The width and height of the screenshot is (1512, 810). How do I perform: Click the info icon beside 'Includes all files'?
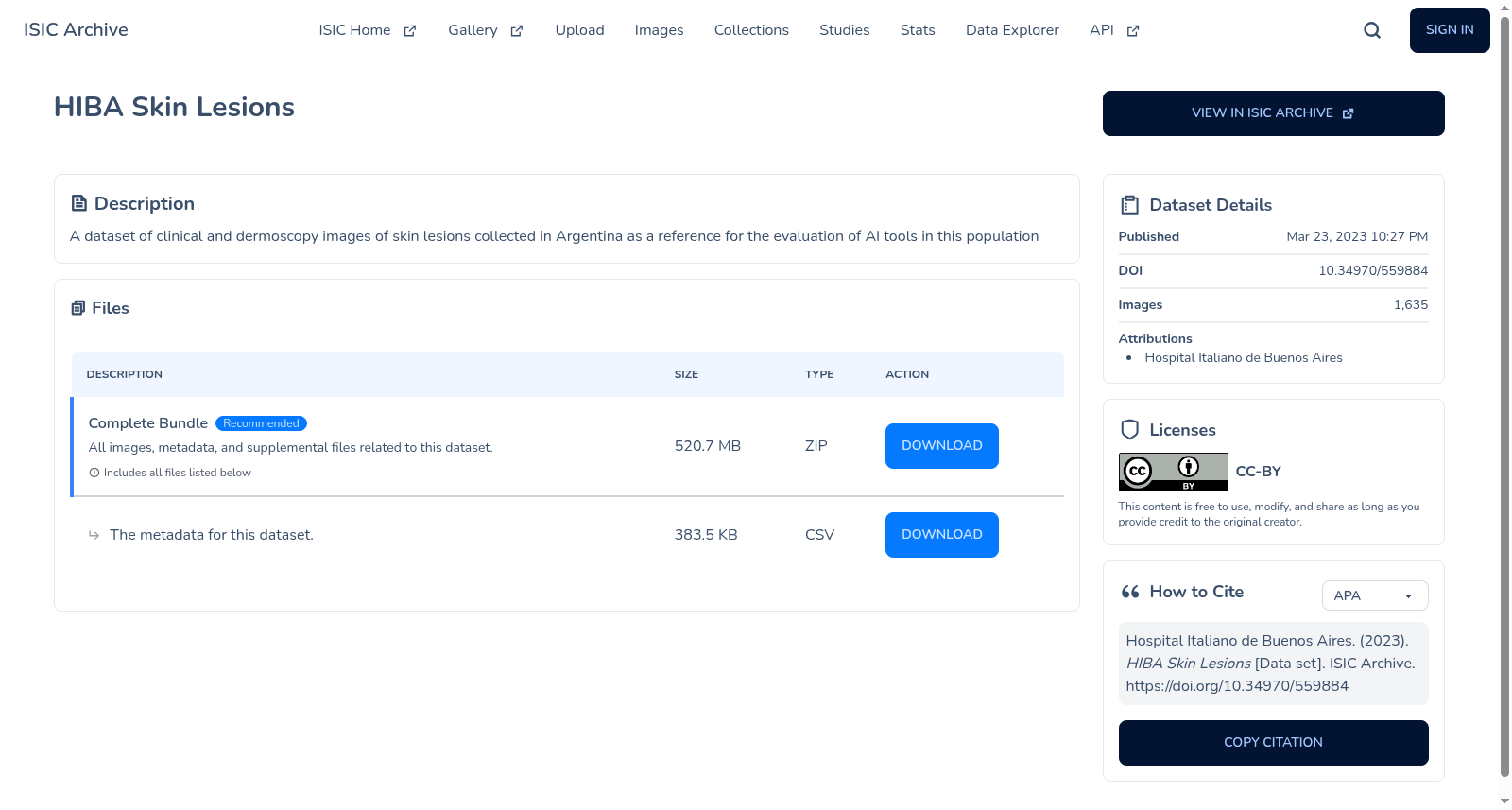pyautogui.click(x=94, y=473)
